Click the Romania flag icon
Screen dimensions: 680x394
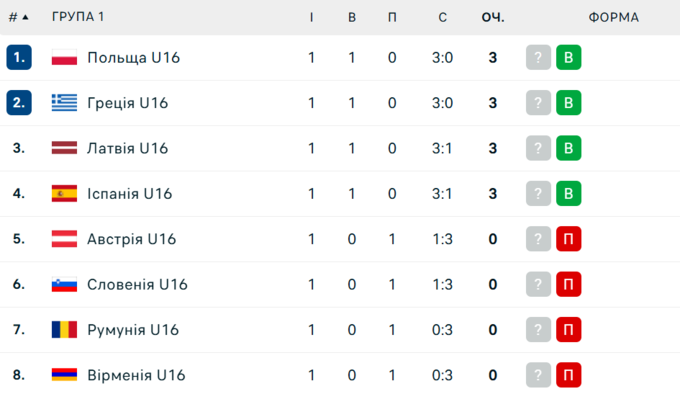64,329
